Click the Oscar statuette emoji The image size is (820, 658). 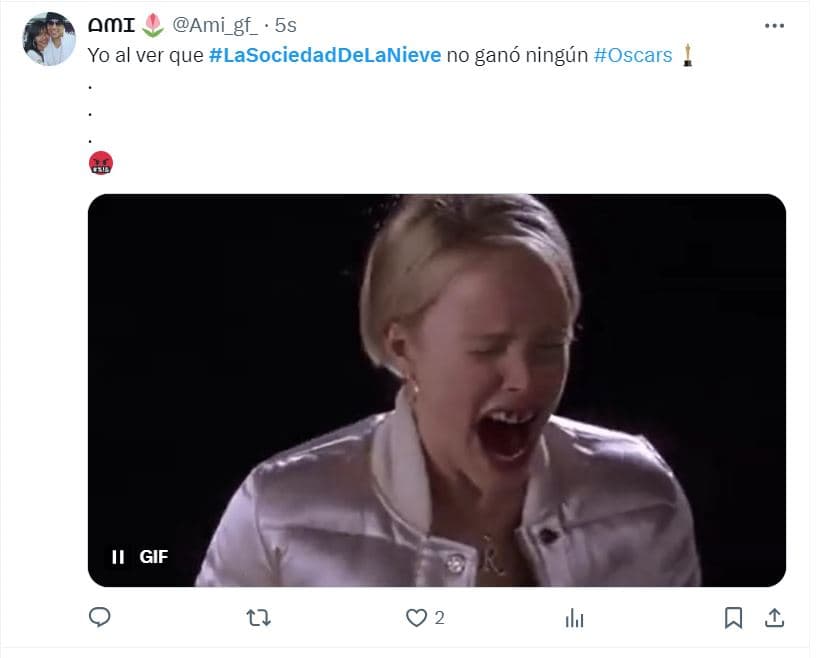pyautogui.click(x=687, y=55)
